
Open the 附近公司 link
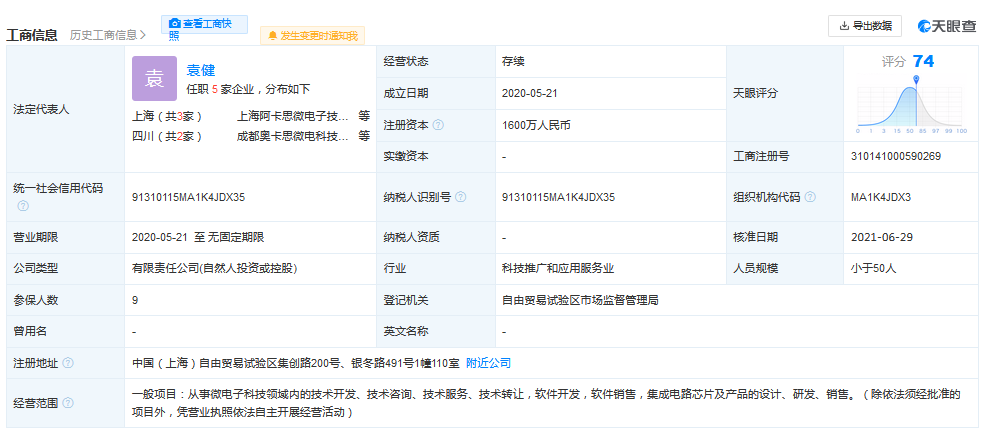(488, 363)
